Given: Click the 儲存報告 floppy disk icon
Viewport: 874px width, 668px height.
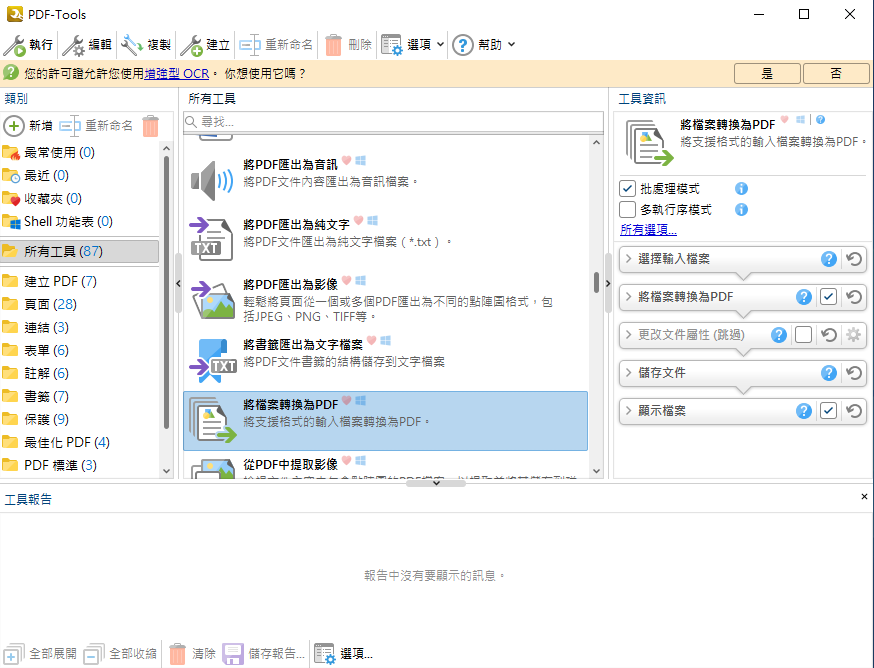Looking at the screenshot, I should click(x=233, y=654).
